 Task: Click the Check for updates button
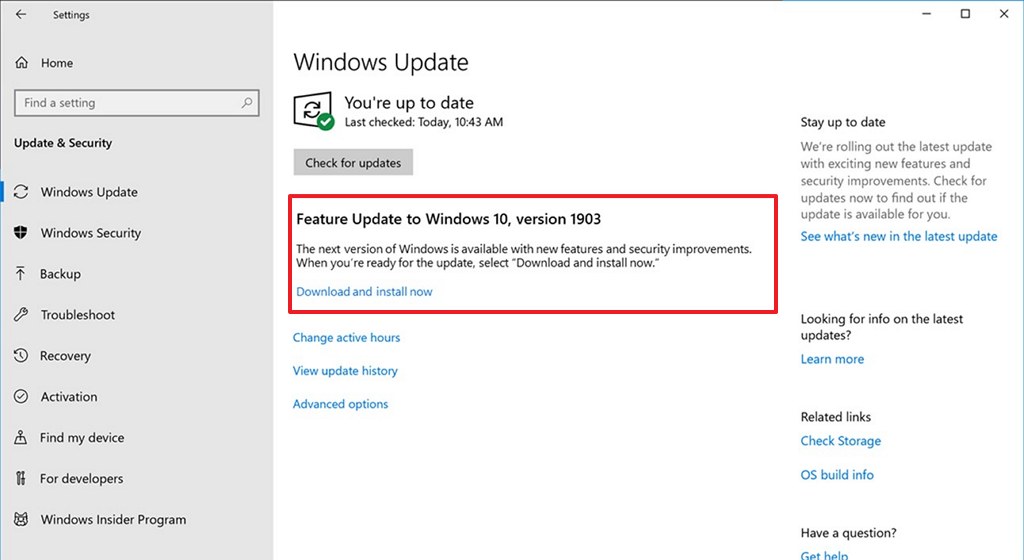(353, 163)
